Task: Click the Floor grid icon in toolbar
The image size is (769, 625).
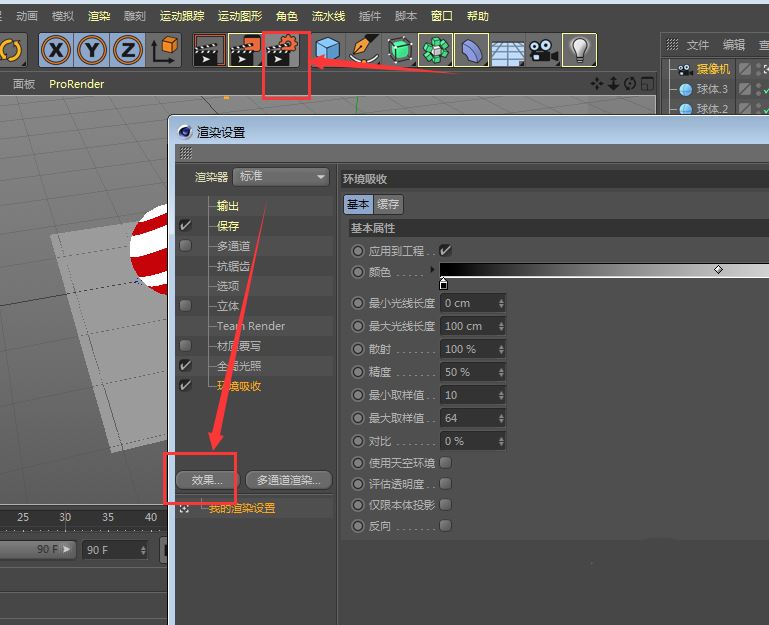Action: [507, 49]
